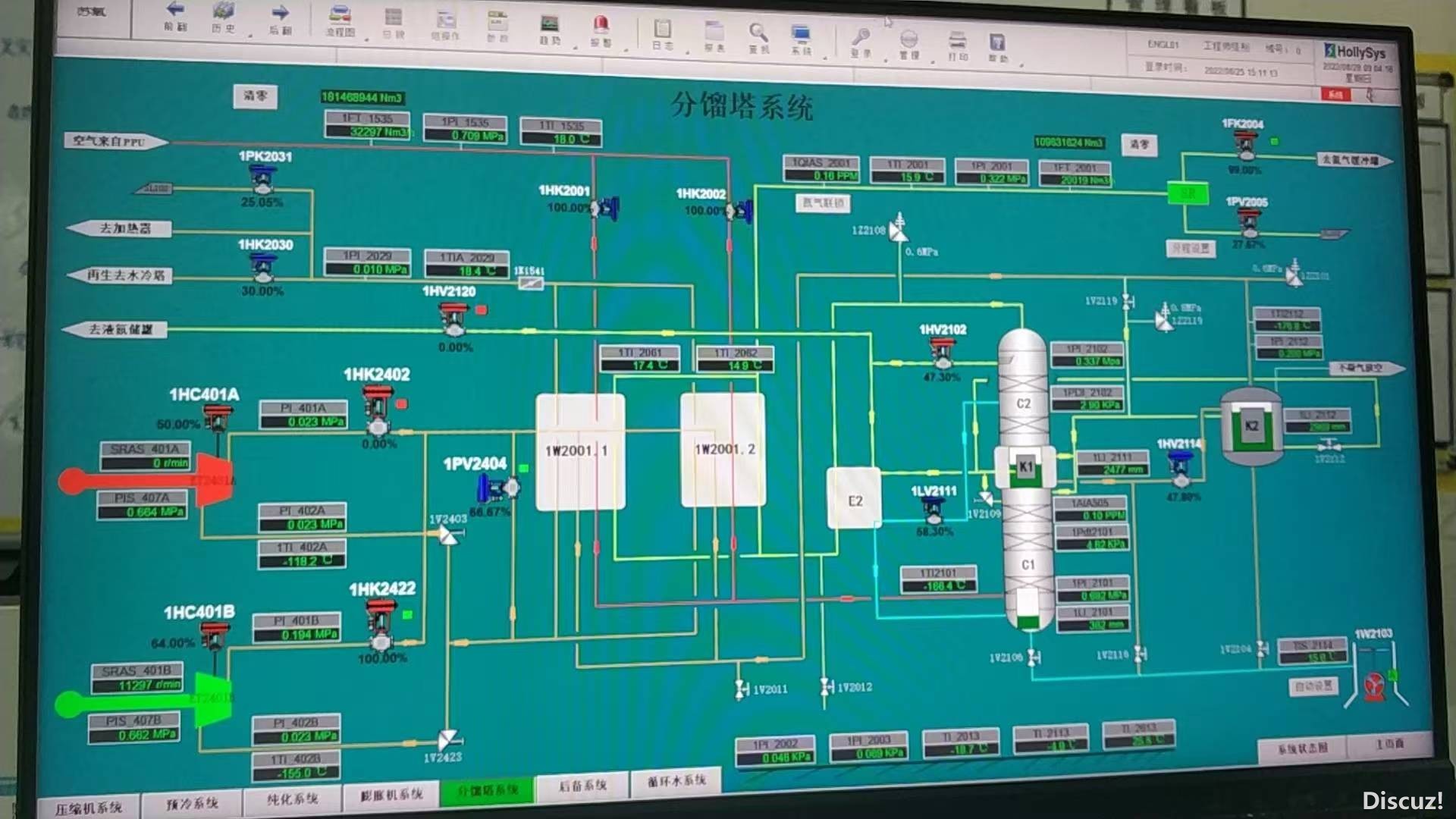
Task: Select valve 1HC401A icon
Action: pos(218,419)
